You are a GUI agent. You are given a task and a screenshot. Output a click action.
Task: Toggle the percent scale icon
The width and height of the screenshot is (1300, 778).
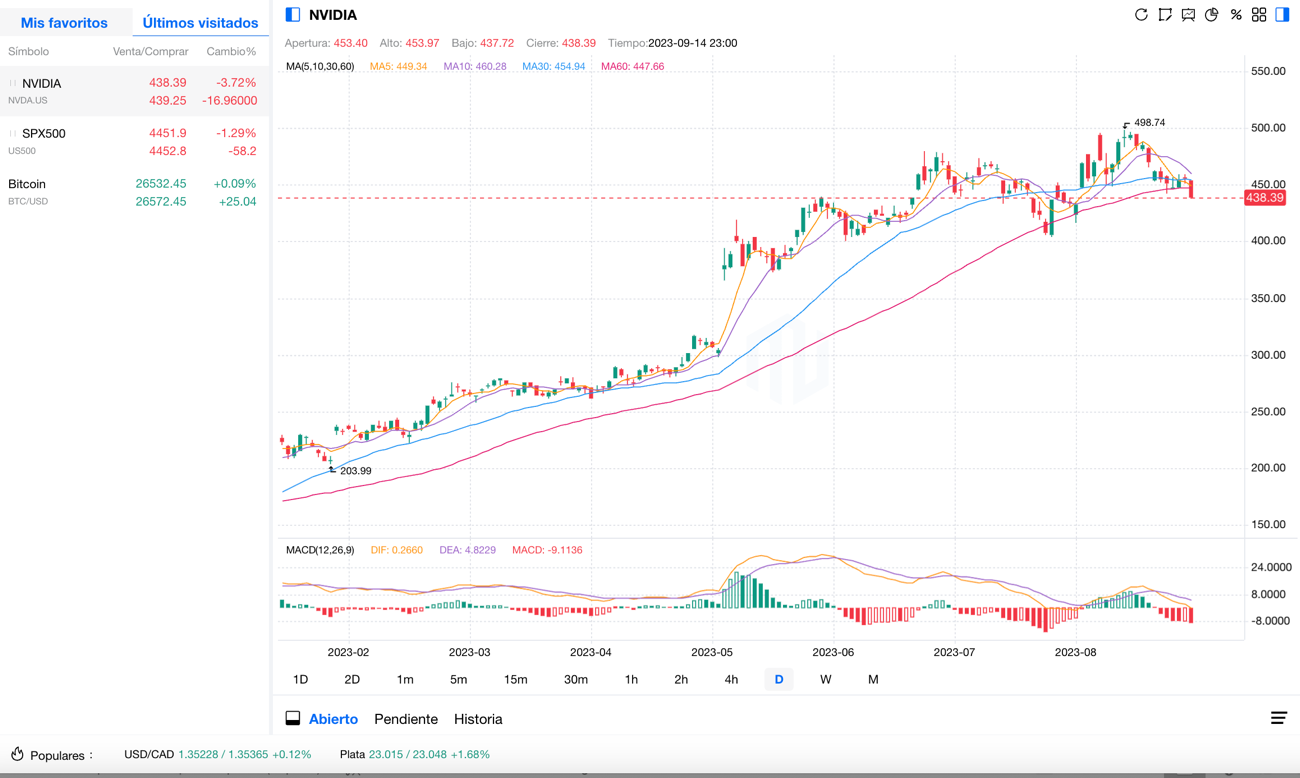point(1236,15)
